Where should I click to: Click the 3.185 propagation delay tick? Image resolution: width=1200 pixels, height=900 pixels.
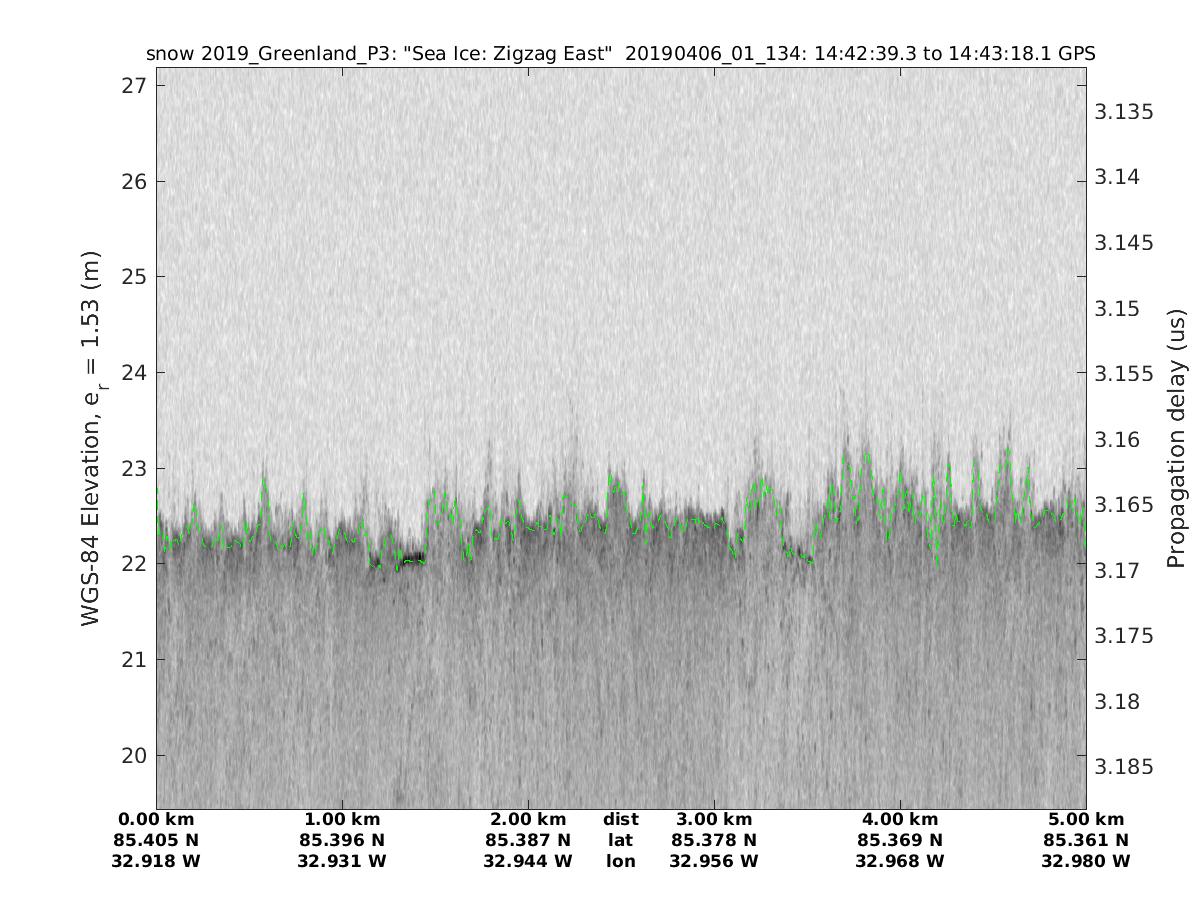(1125, 767)
